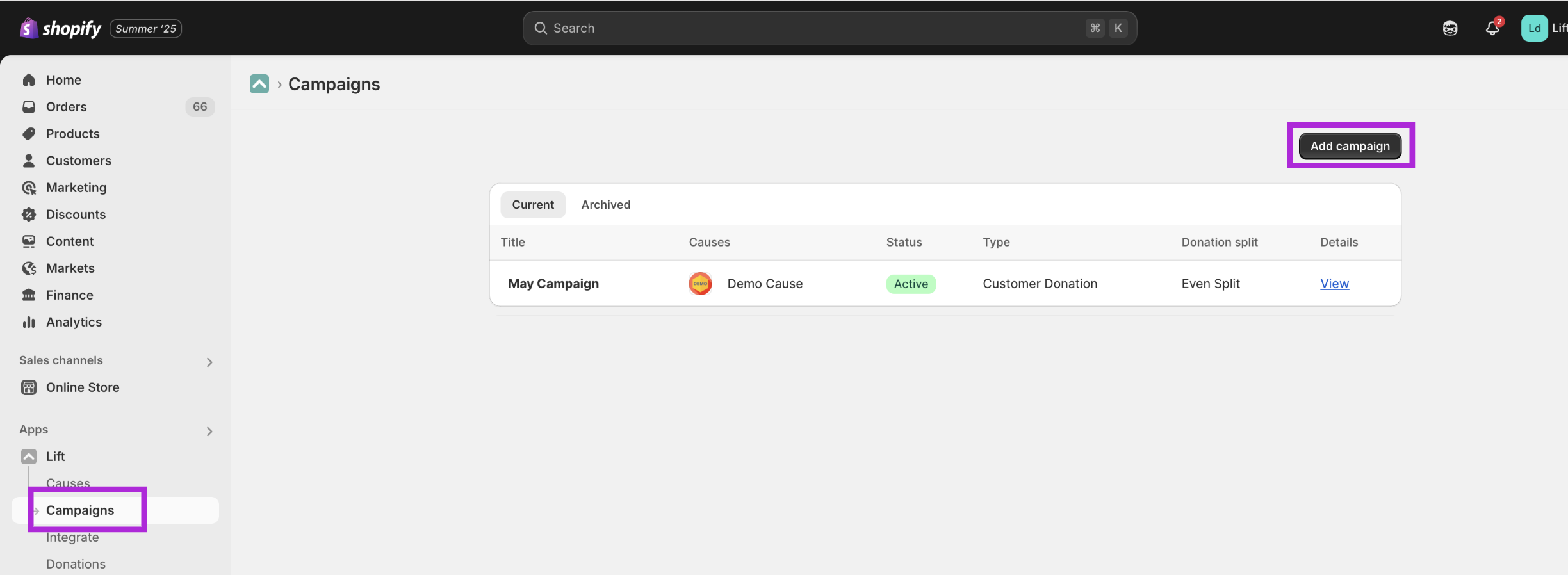
Task: Go to Orders in the sidebar
Action: click(x=66, y=107)
